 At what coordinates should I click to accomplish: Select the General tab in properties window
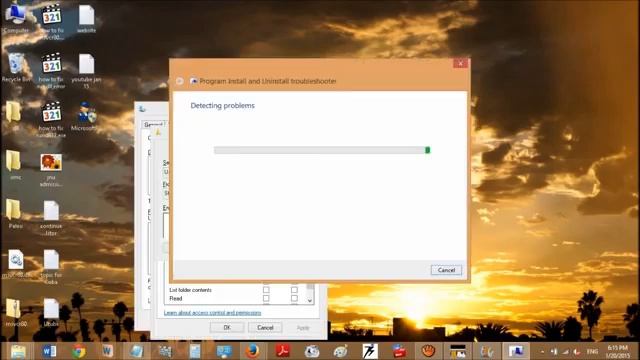click(153, 124)
